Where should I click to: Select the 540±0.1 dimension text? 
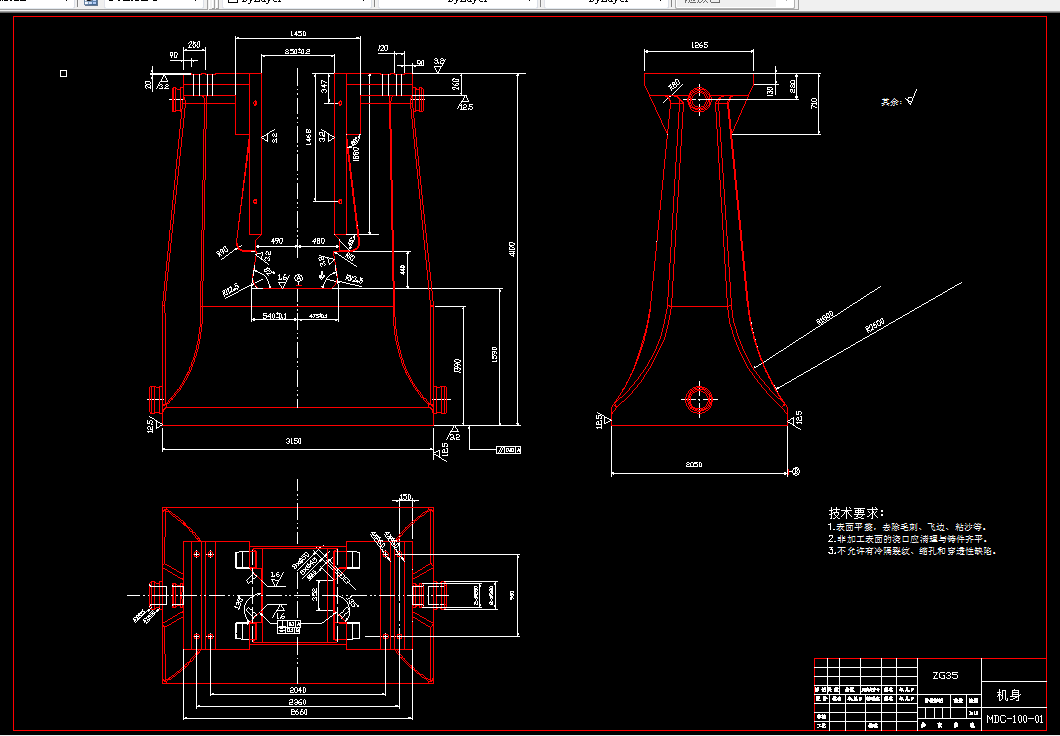(x=274, y=316)
